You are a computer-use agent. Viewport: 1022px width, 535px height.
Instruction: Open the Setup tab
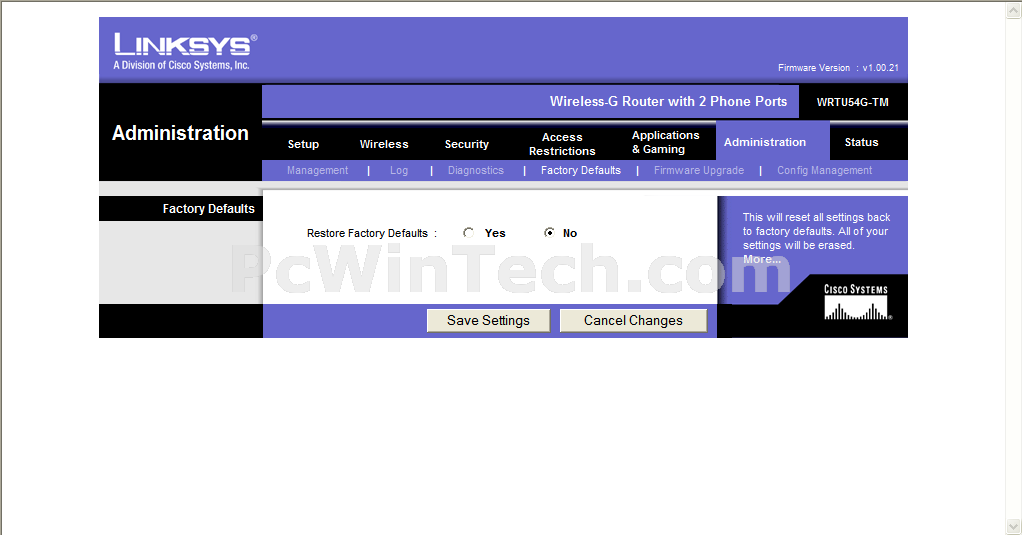coord(303,144)
